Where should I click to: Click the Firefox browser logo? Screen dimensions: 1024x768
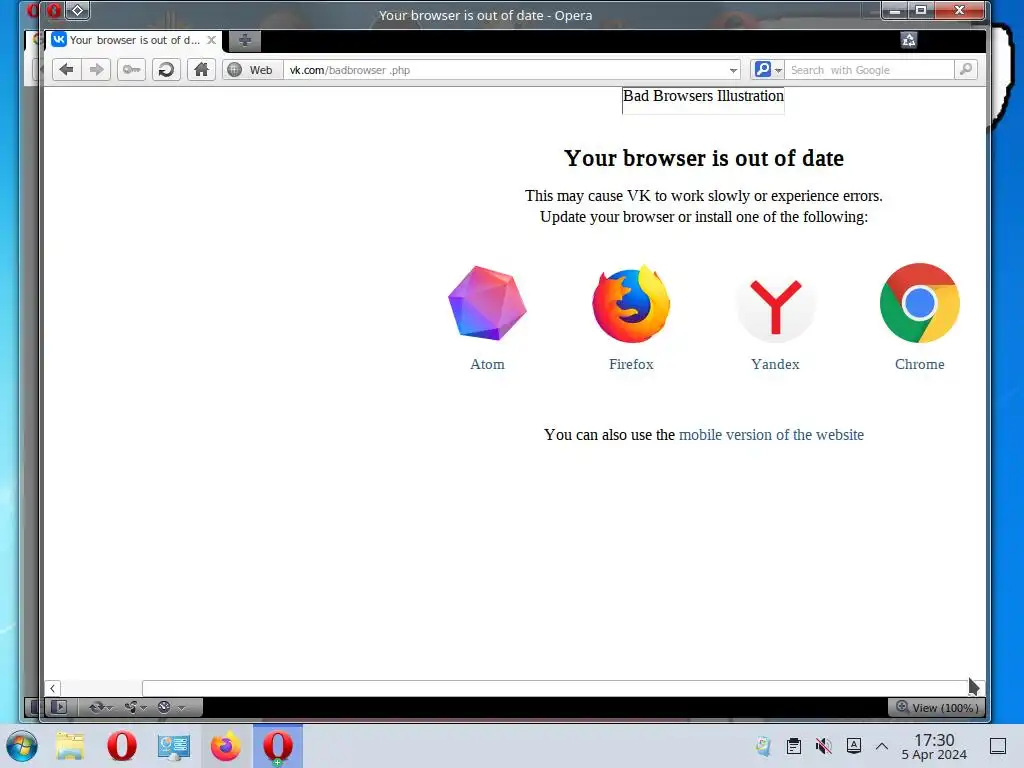point(631,303)
